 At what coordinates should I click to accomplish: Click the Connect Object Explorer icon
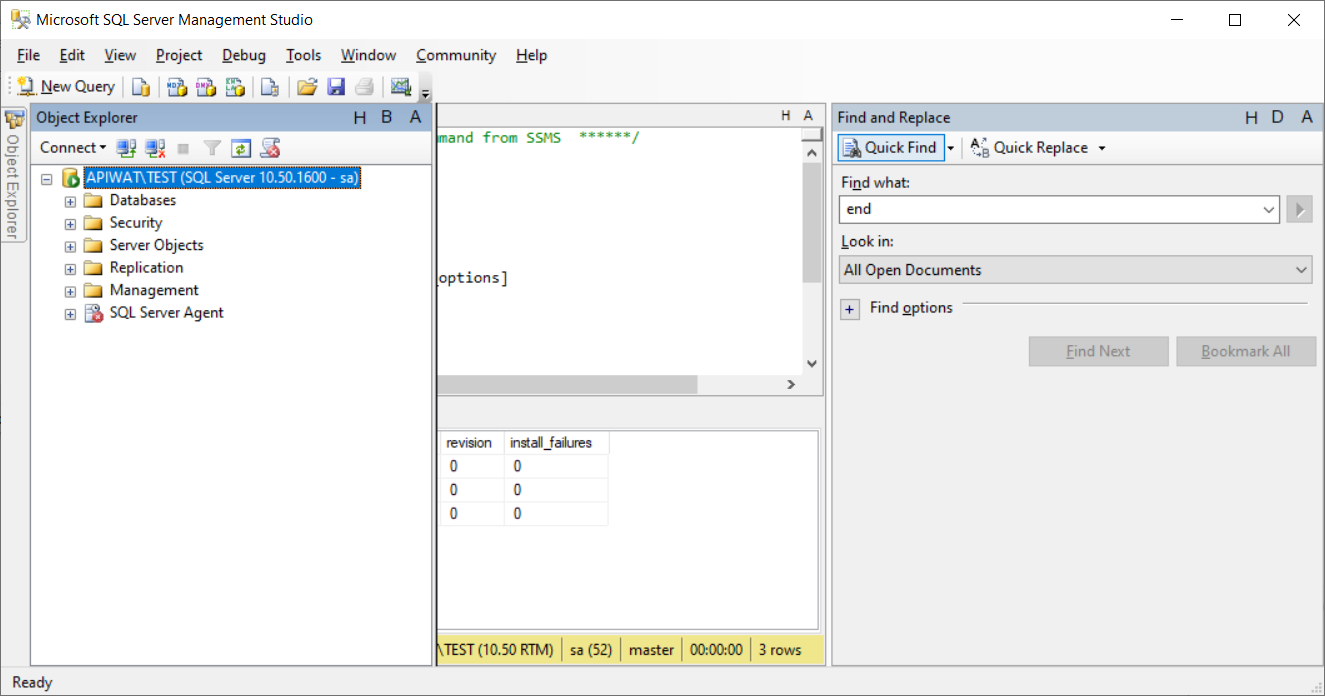tap(126, 148)
